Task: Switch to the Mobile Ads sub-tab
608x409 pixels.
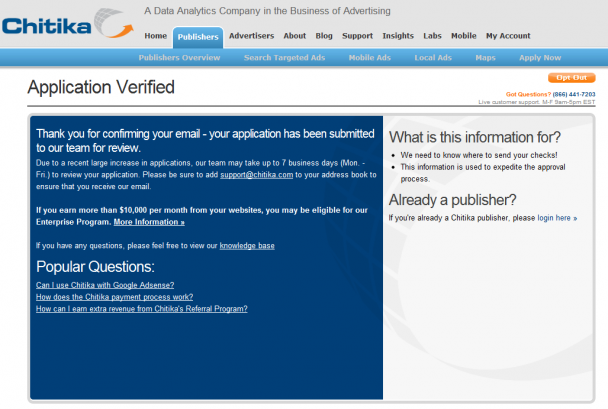Action: click(370, 58)
